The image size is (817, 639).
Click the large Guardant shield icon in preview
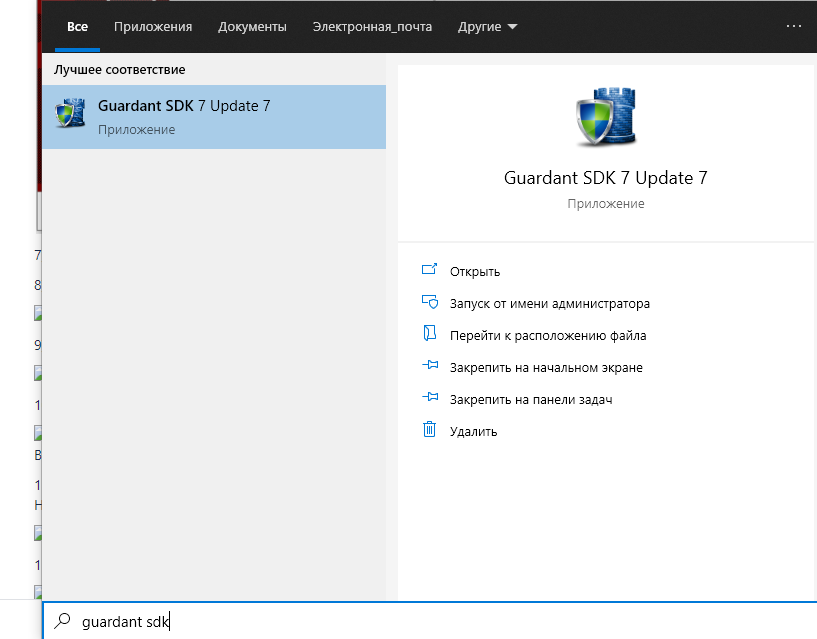[x=605, y=117]
